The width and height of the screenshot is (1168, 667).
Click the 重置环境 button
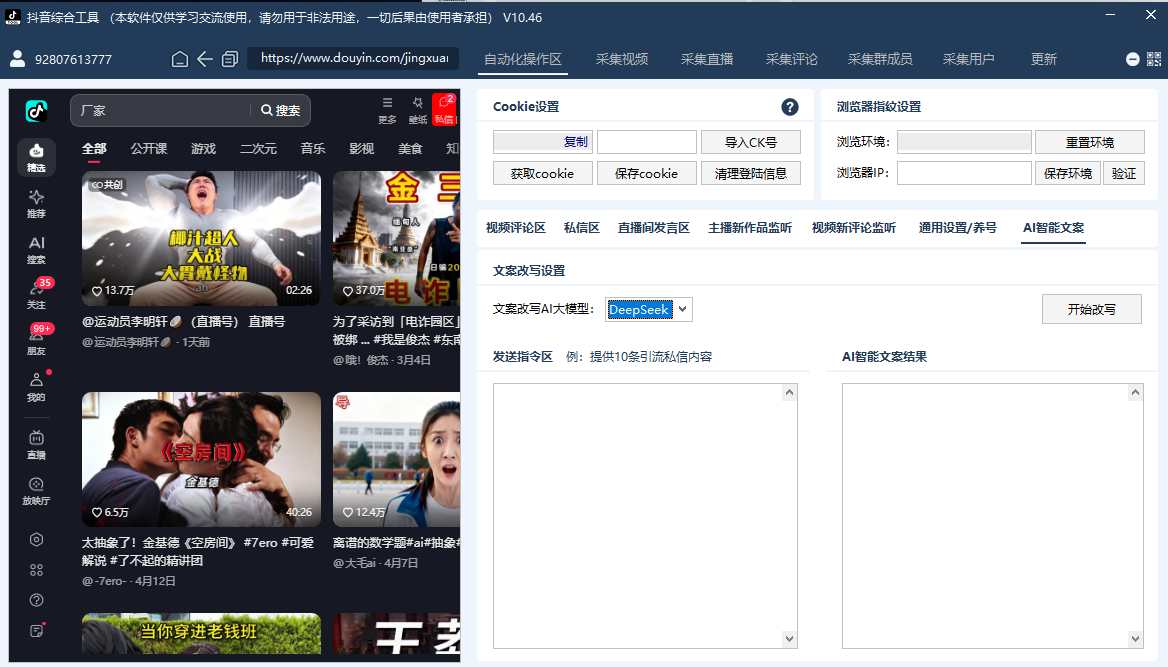1090,142
